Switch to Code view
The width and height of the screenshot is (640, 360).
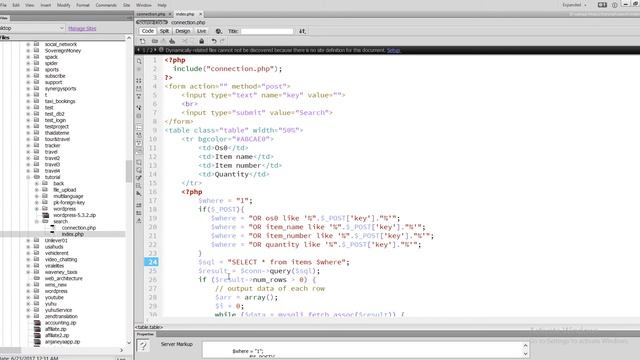[x=148, y=31]
